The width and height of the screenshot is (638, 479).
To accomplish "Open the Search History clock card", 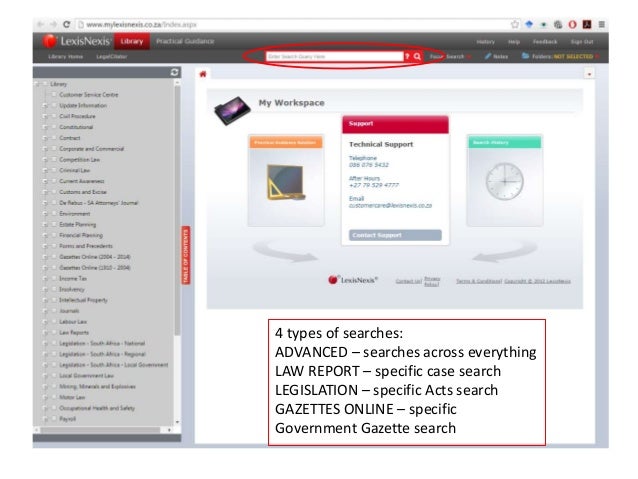I will coord(505,180).
